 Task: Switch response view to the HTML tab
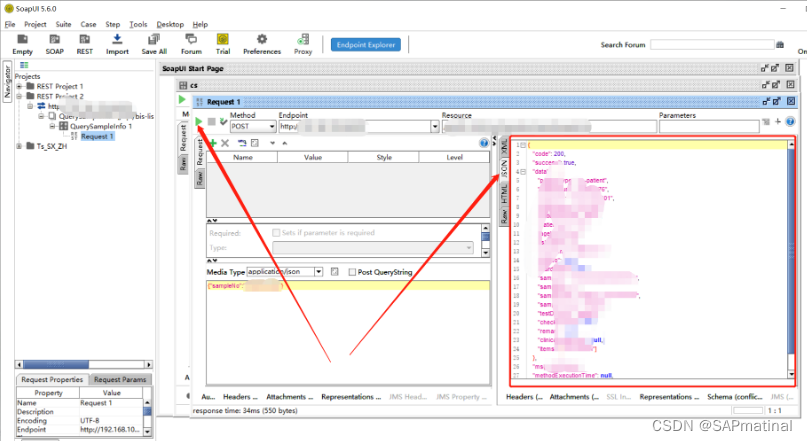pyautogui.click(x=504, y=193)
